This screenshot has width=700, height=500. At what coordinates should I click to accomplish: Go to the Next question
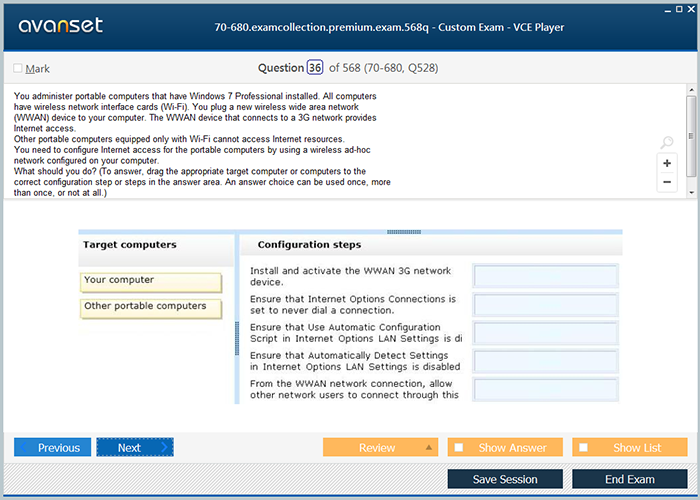135,447
